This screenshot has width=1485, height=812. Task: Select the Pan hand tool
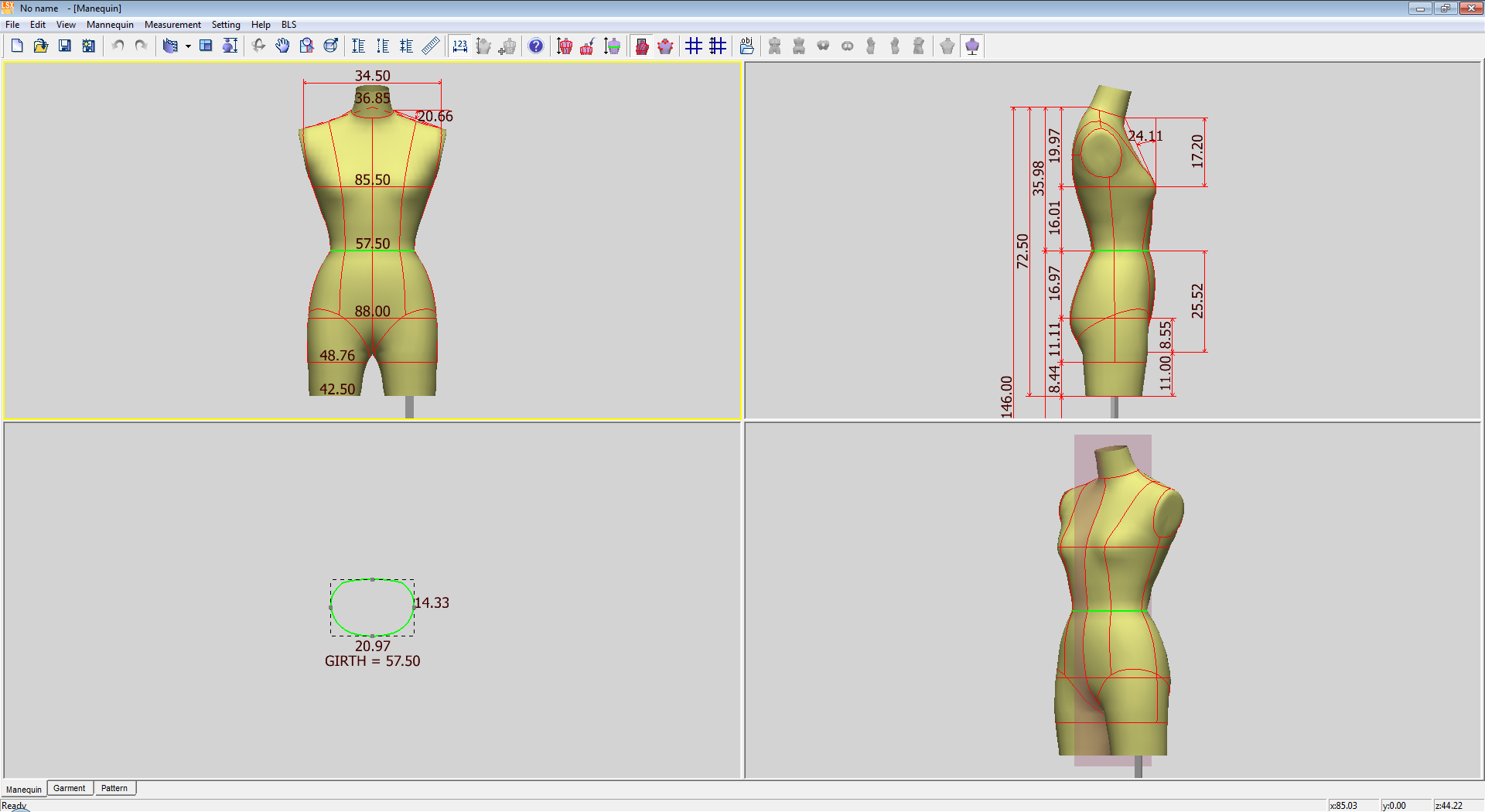(x=282, y=46)
